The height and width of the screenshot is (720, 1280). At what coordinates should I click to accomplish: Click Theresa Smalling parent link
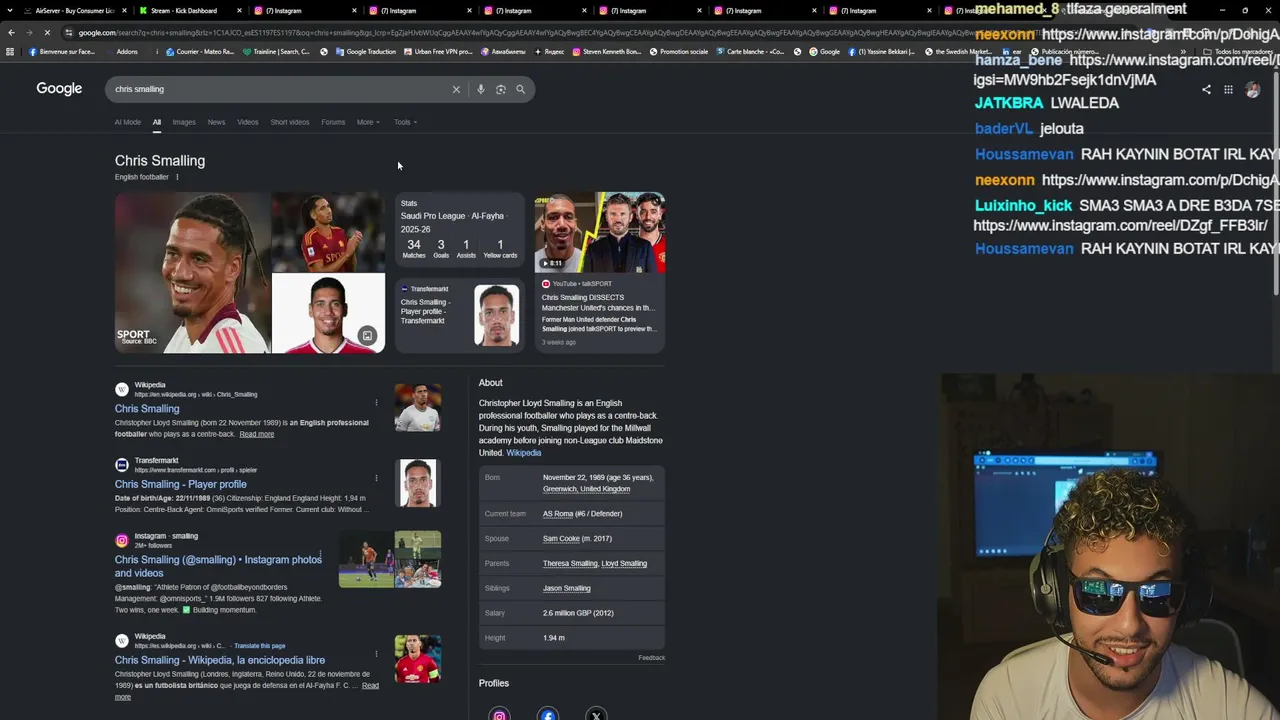coord(570,564)
